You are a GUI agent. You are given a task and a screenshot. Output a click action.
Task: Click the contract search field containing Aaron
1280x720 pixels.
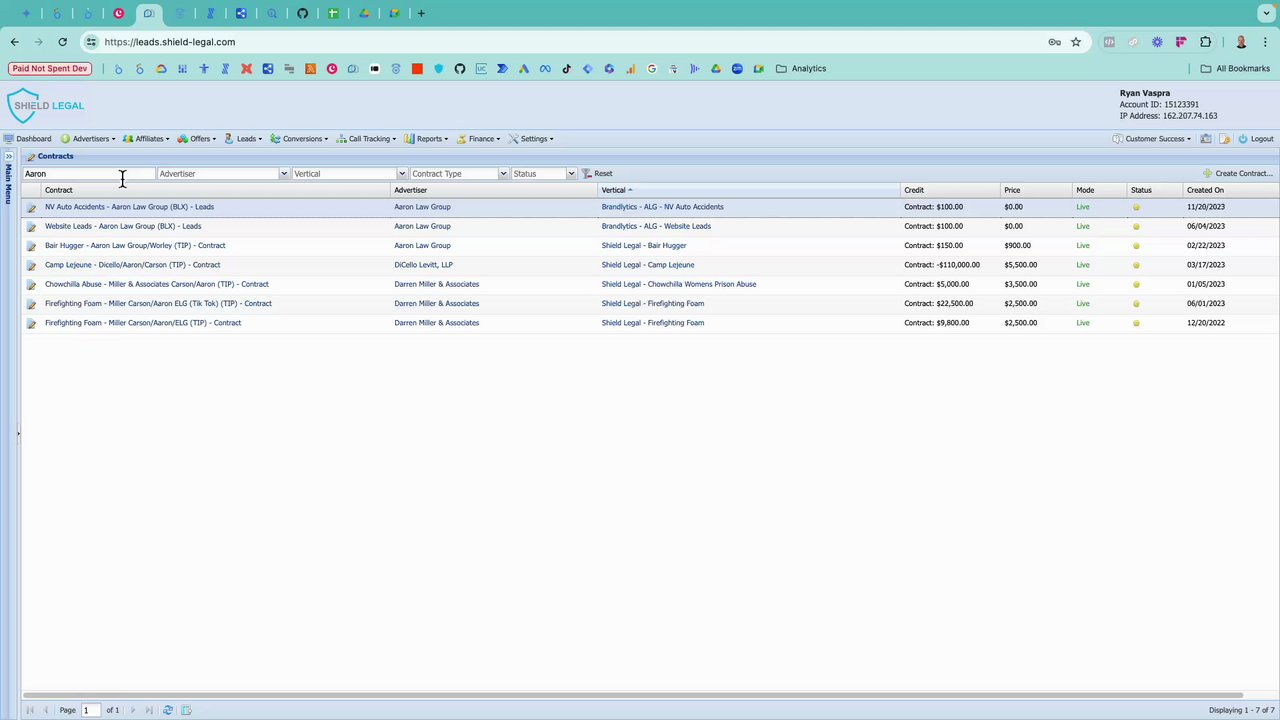point(89,174)
